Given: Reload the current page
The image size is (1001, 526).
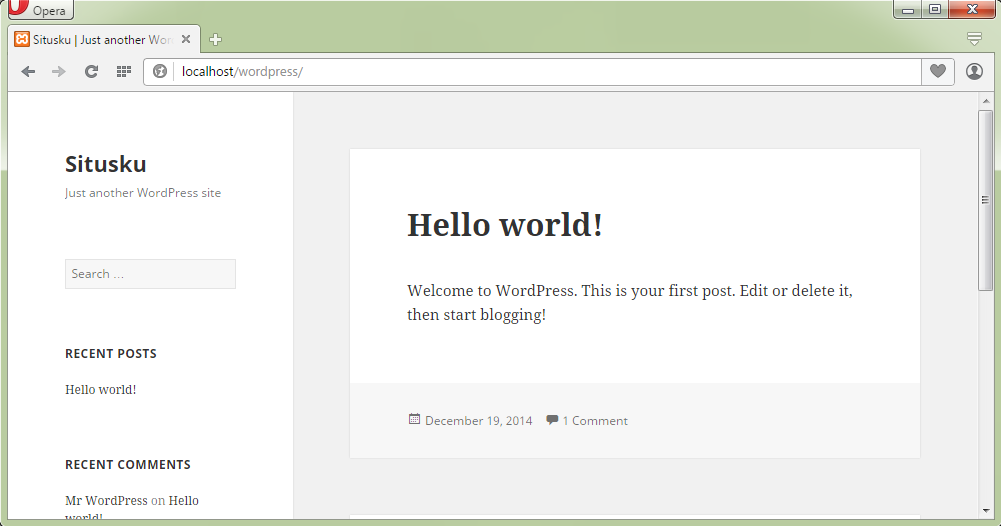Looking at the screenshot, I should pos(91,72).
